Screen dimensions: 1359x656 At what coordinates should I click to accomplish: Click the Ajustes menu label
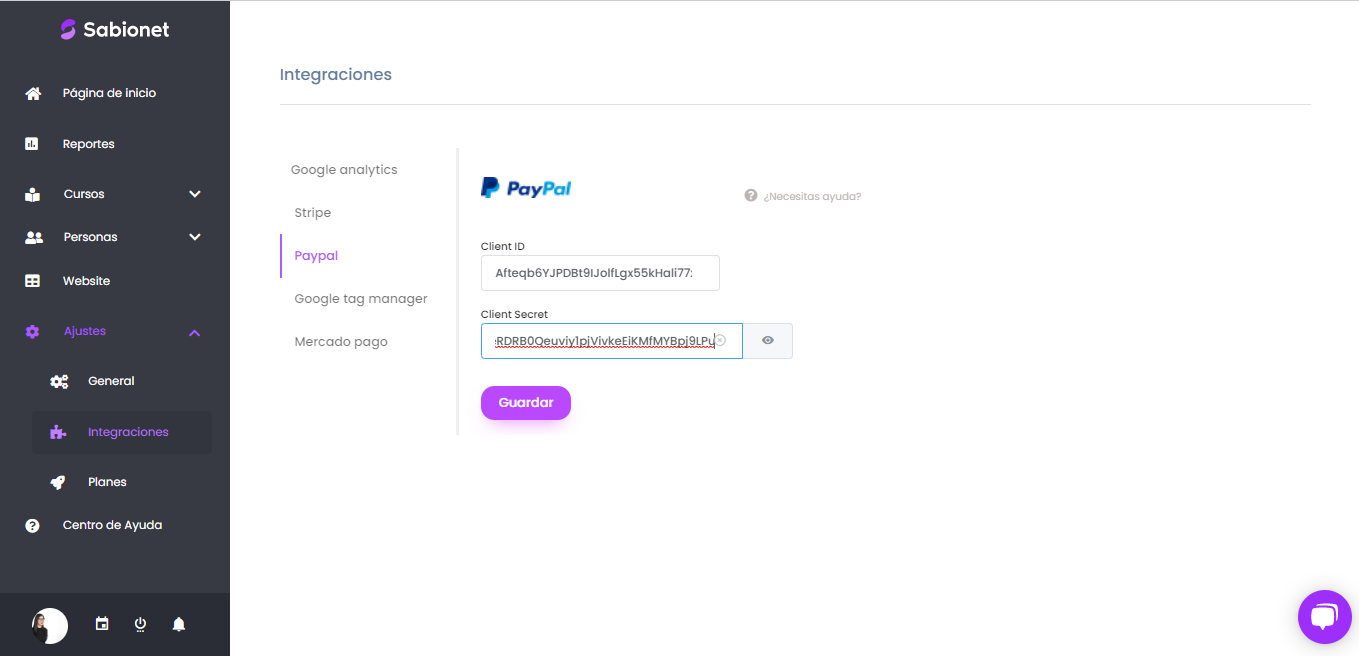pyautogui.click(x=85, y=331)
